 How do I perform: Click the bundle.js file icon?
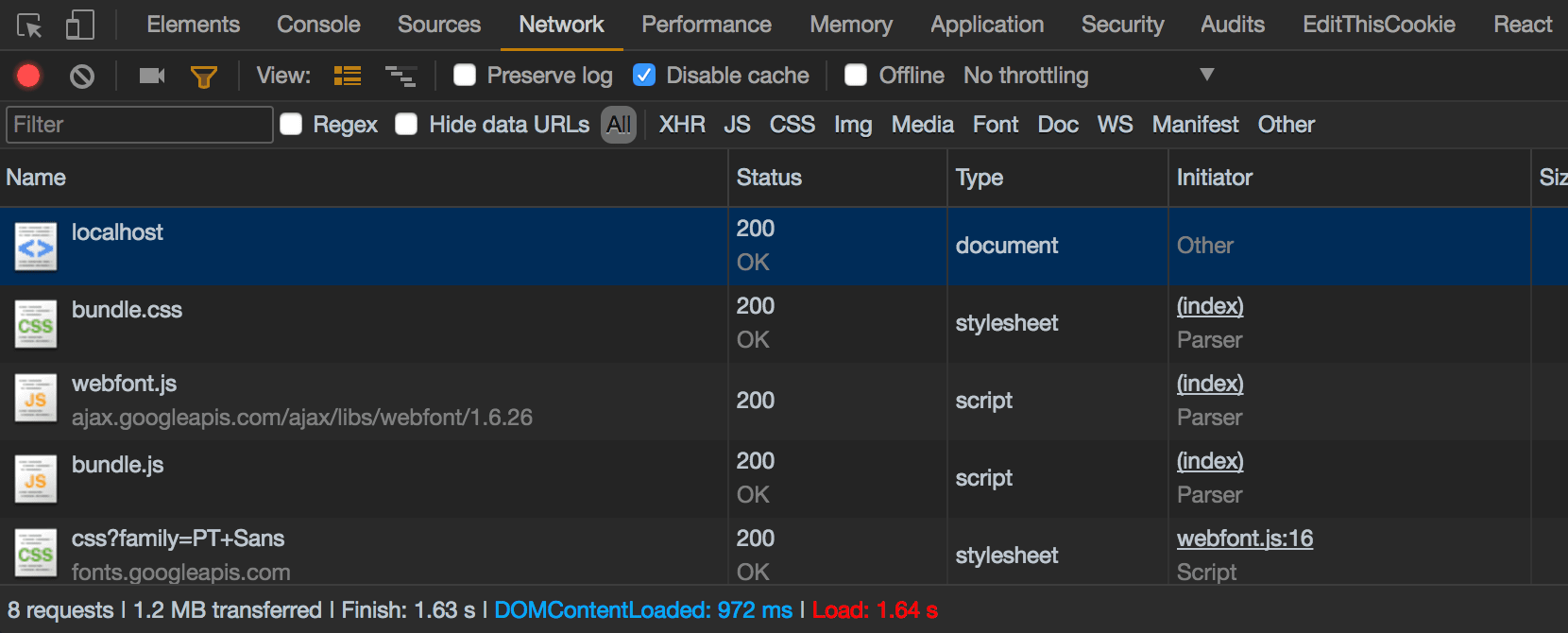pyautogui.click(x=36, y=480)
